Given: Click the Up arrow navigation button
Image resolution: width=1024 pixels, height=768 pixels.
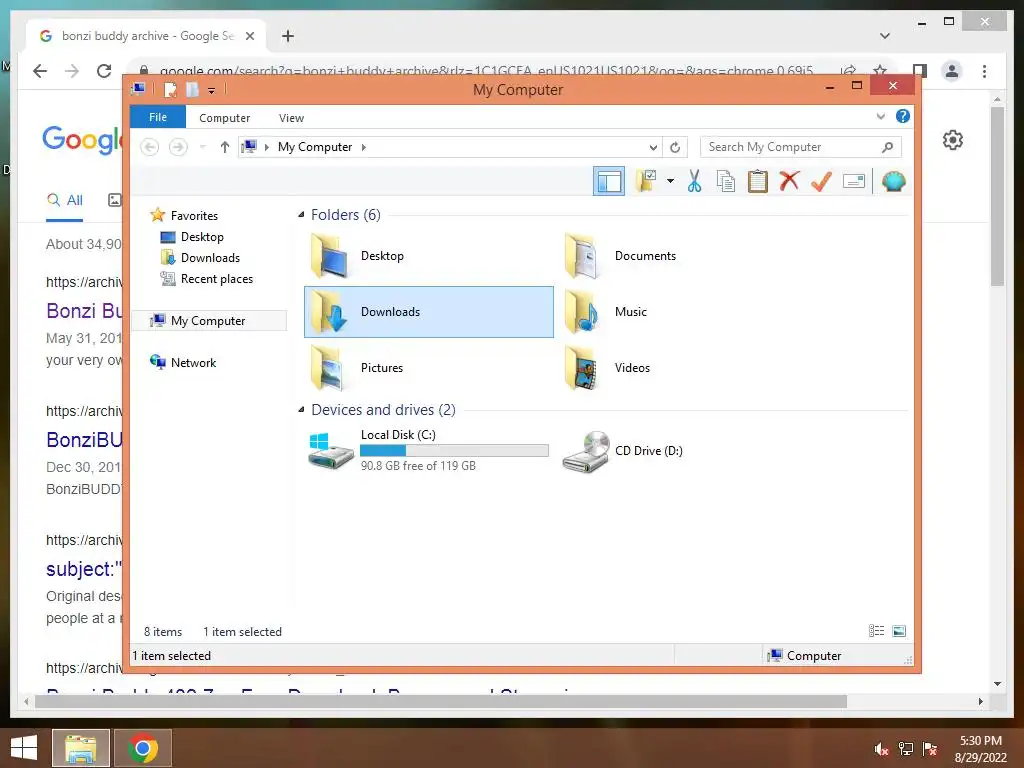Looking at the screenshot, I should click(225, 147).
